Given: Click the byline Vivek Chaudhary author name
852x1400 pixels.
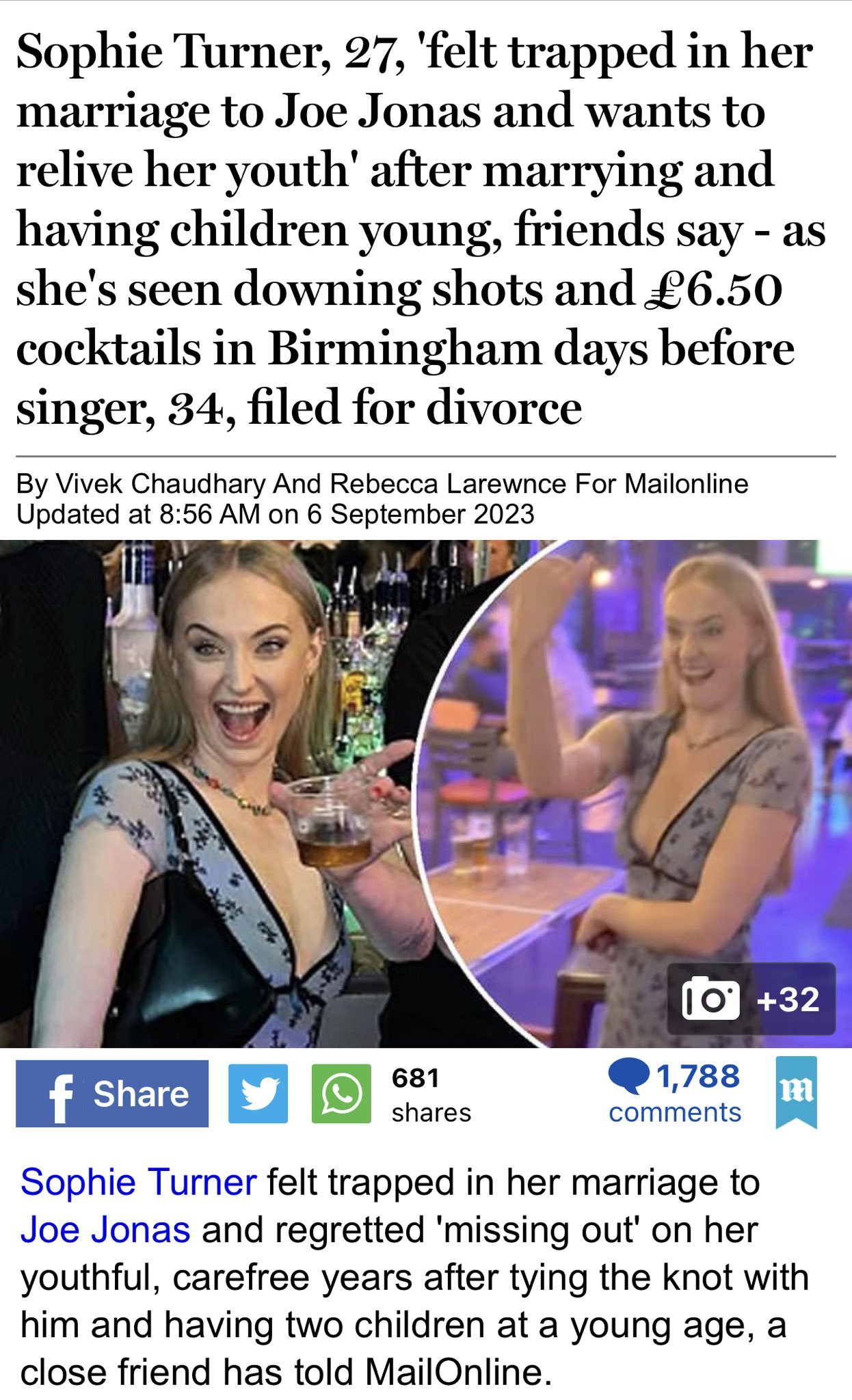Looking at the screenshot, I should pyautogui.click(x=160, y=484).
